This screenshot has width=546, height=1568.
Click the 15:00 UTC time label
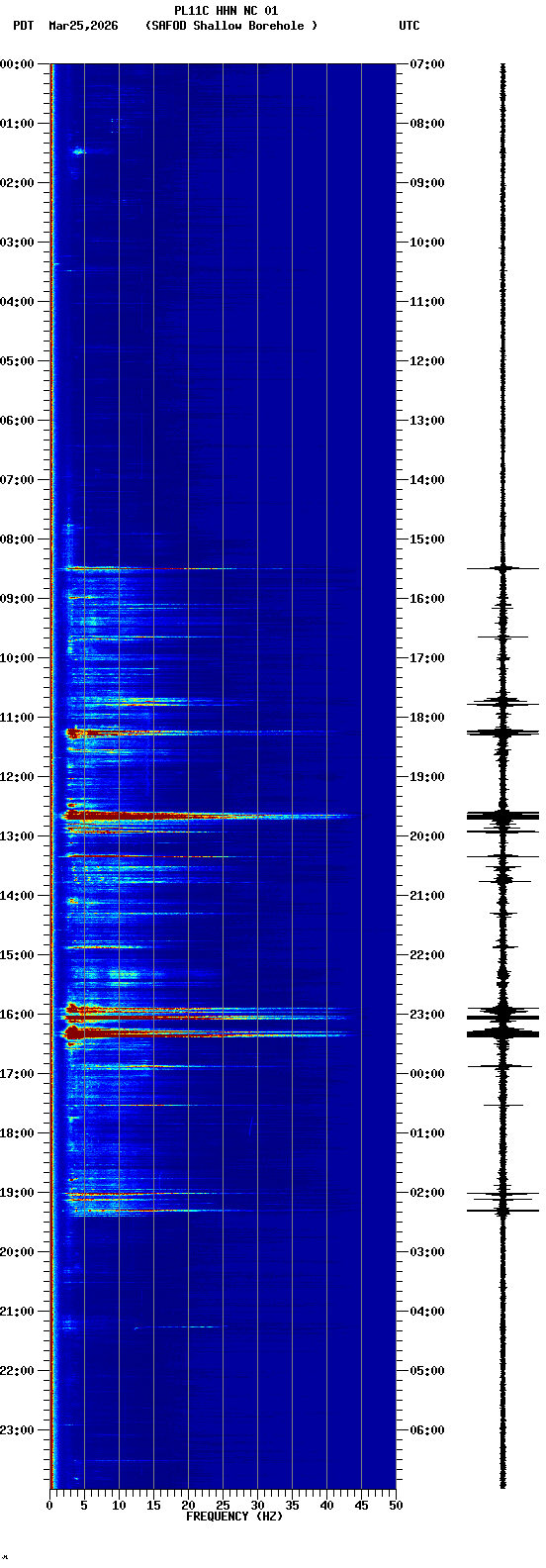(x=427, y=539)
